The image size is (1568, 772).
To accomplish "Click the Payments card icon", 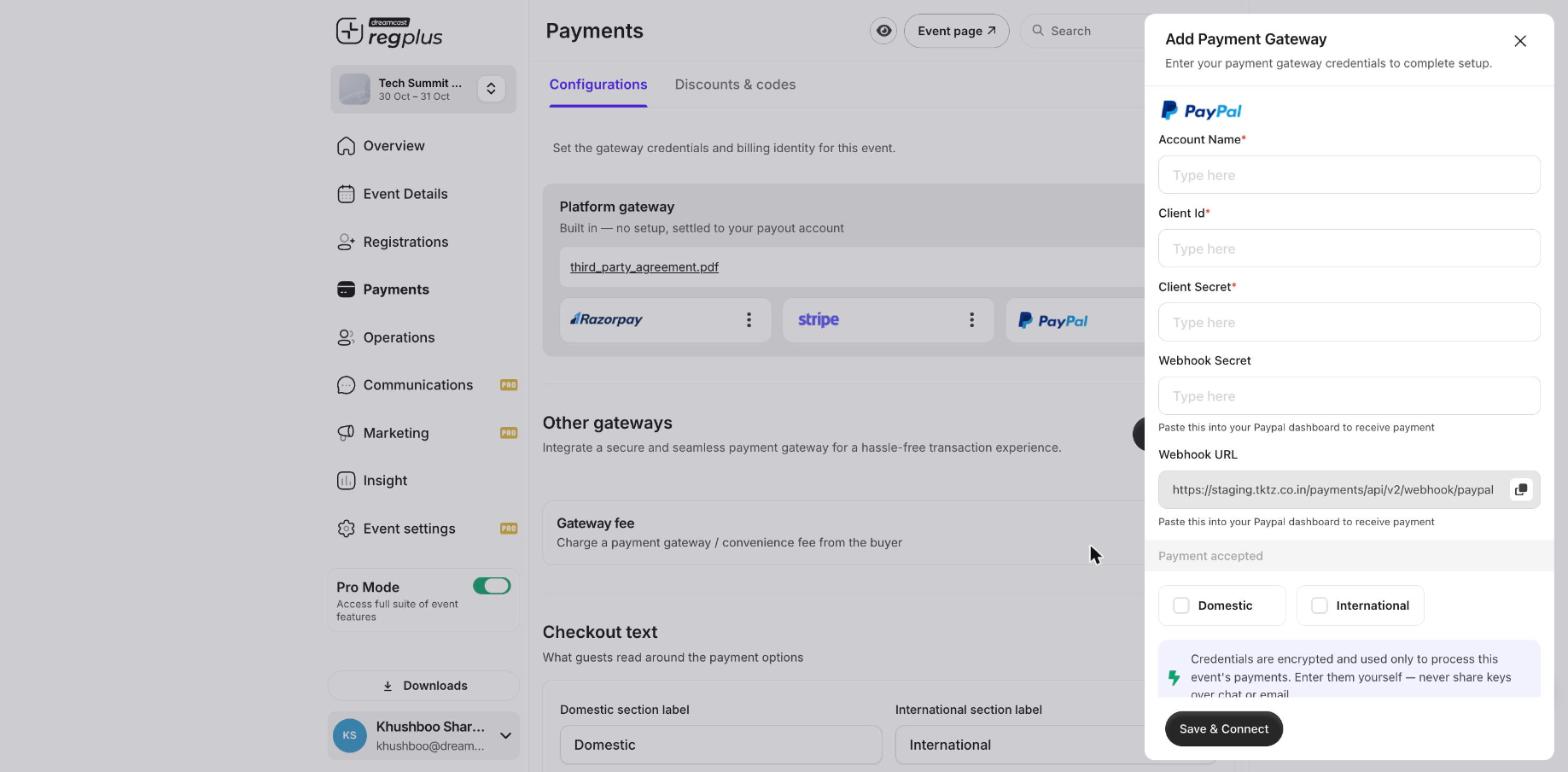I will click(x=346, y=290).
